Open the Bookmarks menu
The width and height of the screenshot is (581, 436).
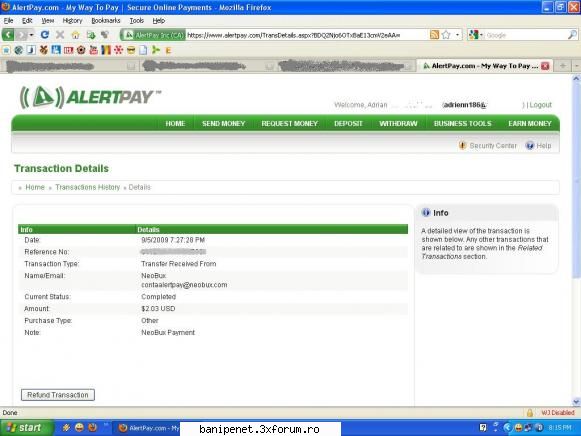click(106, 20)
